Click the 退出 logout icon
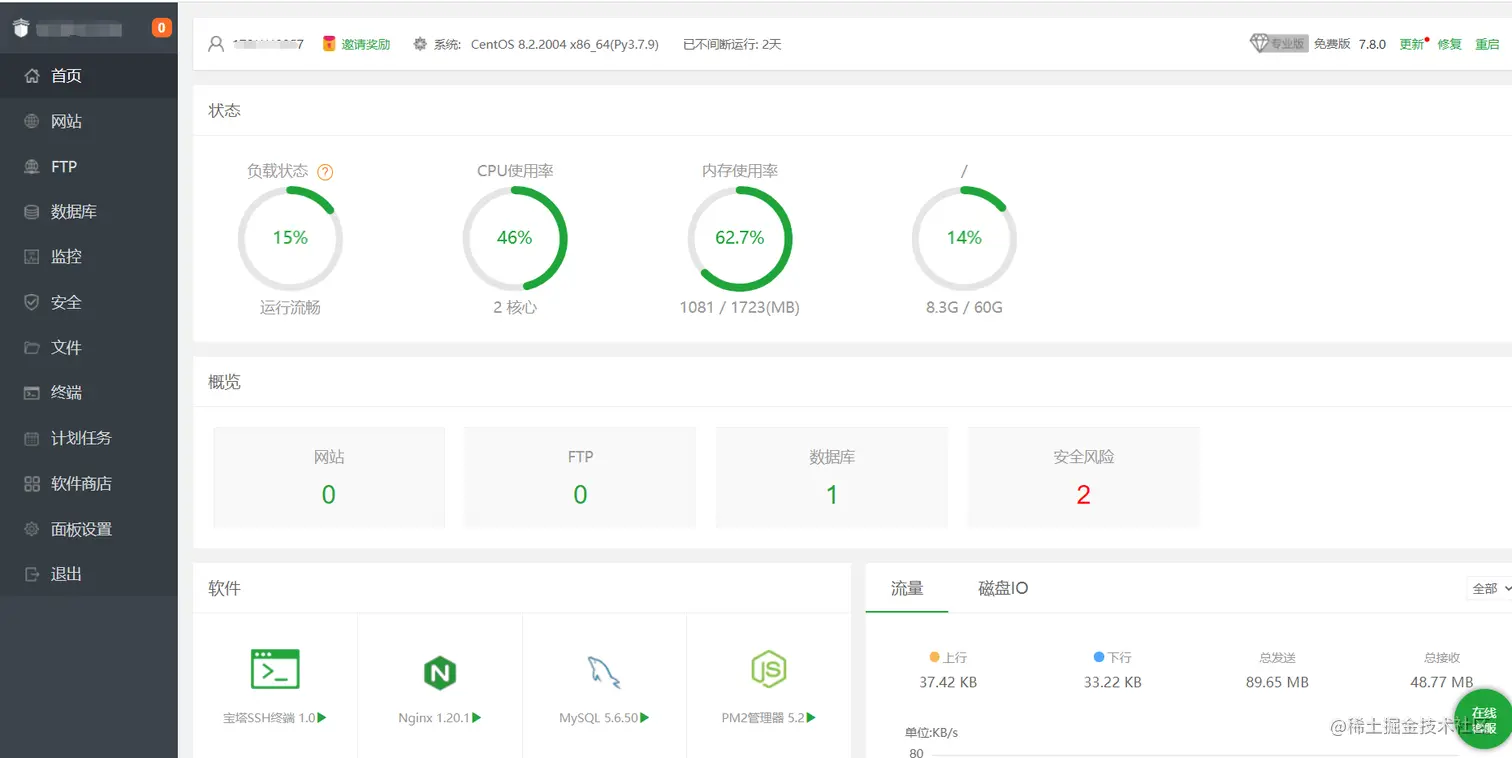The height and width of the screenshot is (758, 1512). tap(32, 574)
